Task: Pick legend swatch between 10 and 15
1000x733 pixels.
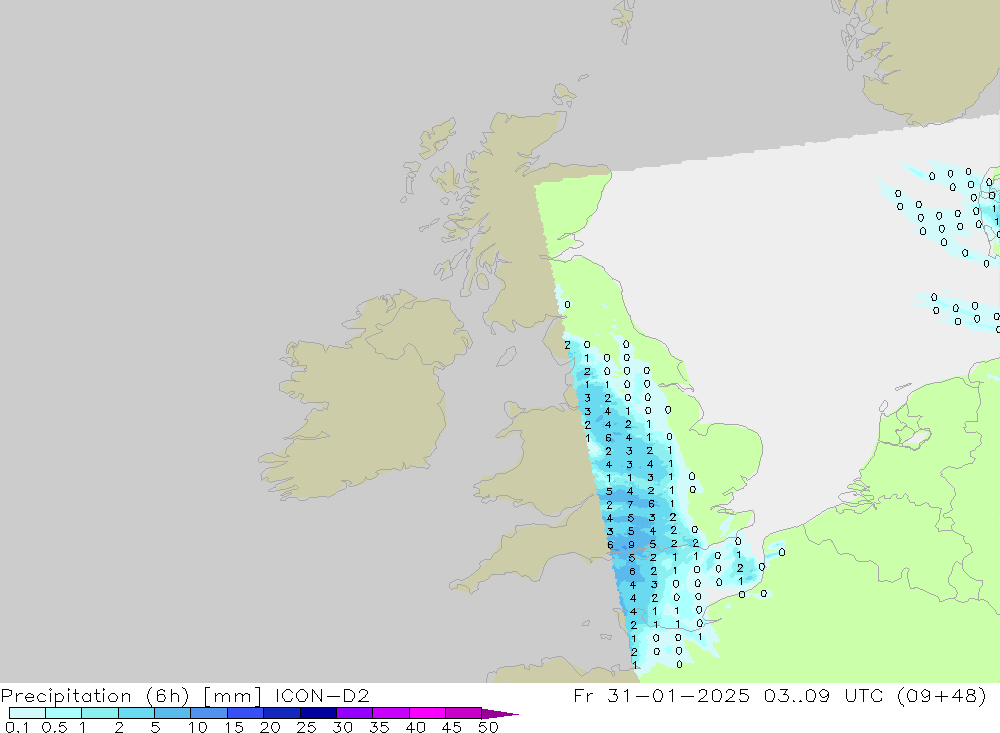Action: click(x=209, y=713)
